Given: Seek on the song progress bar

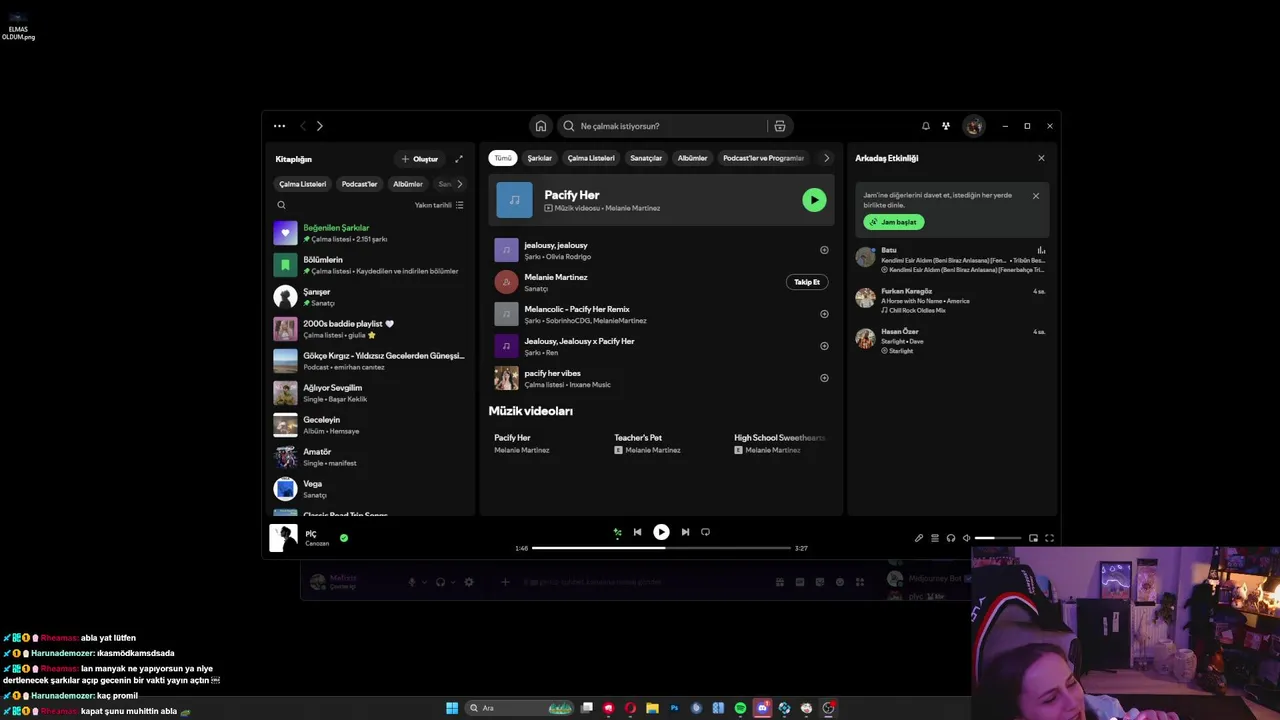Looking at the screenshot, I should [x=661, y=548].
